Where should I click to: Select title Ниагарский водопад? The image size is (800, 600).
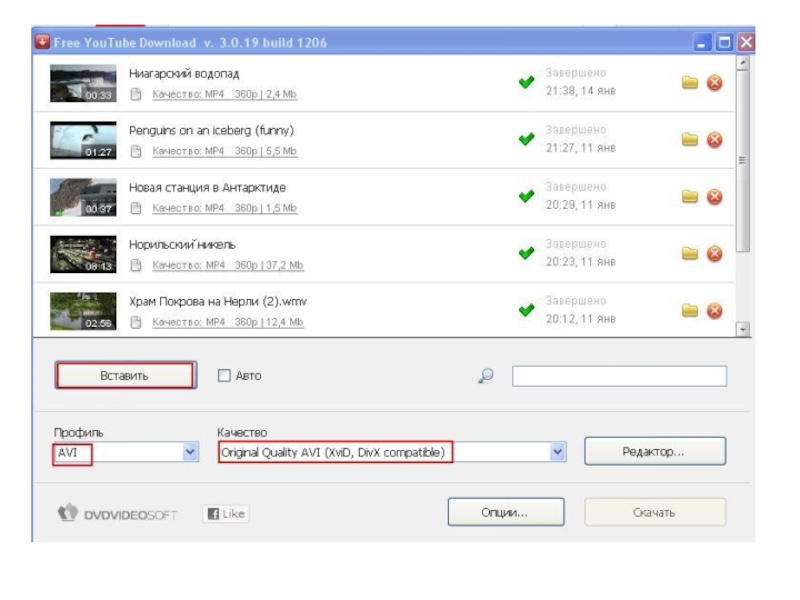pyautogui.click(x=184, y=73)
